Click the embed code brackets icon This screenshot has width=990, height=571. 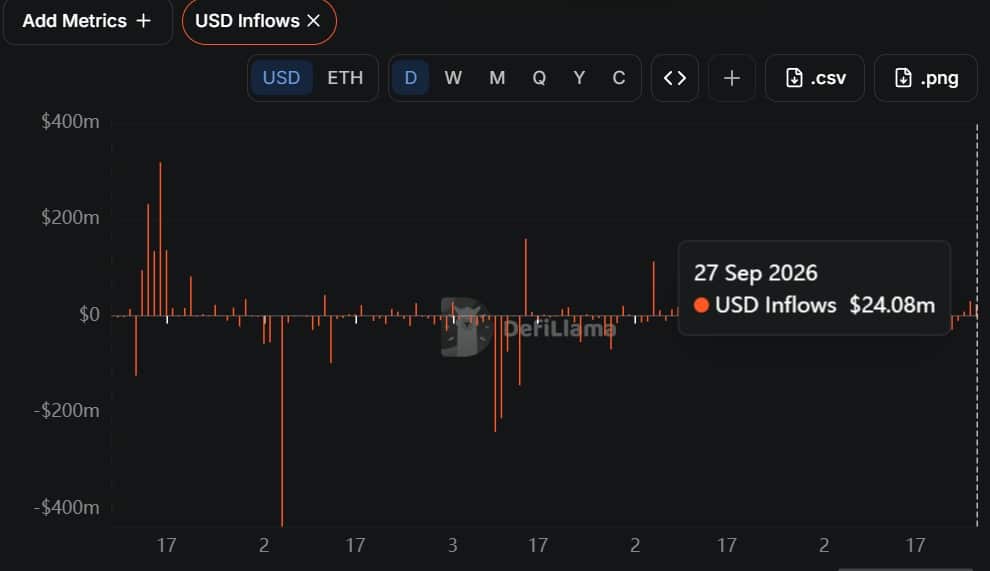click(674, 78)
